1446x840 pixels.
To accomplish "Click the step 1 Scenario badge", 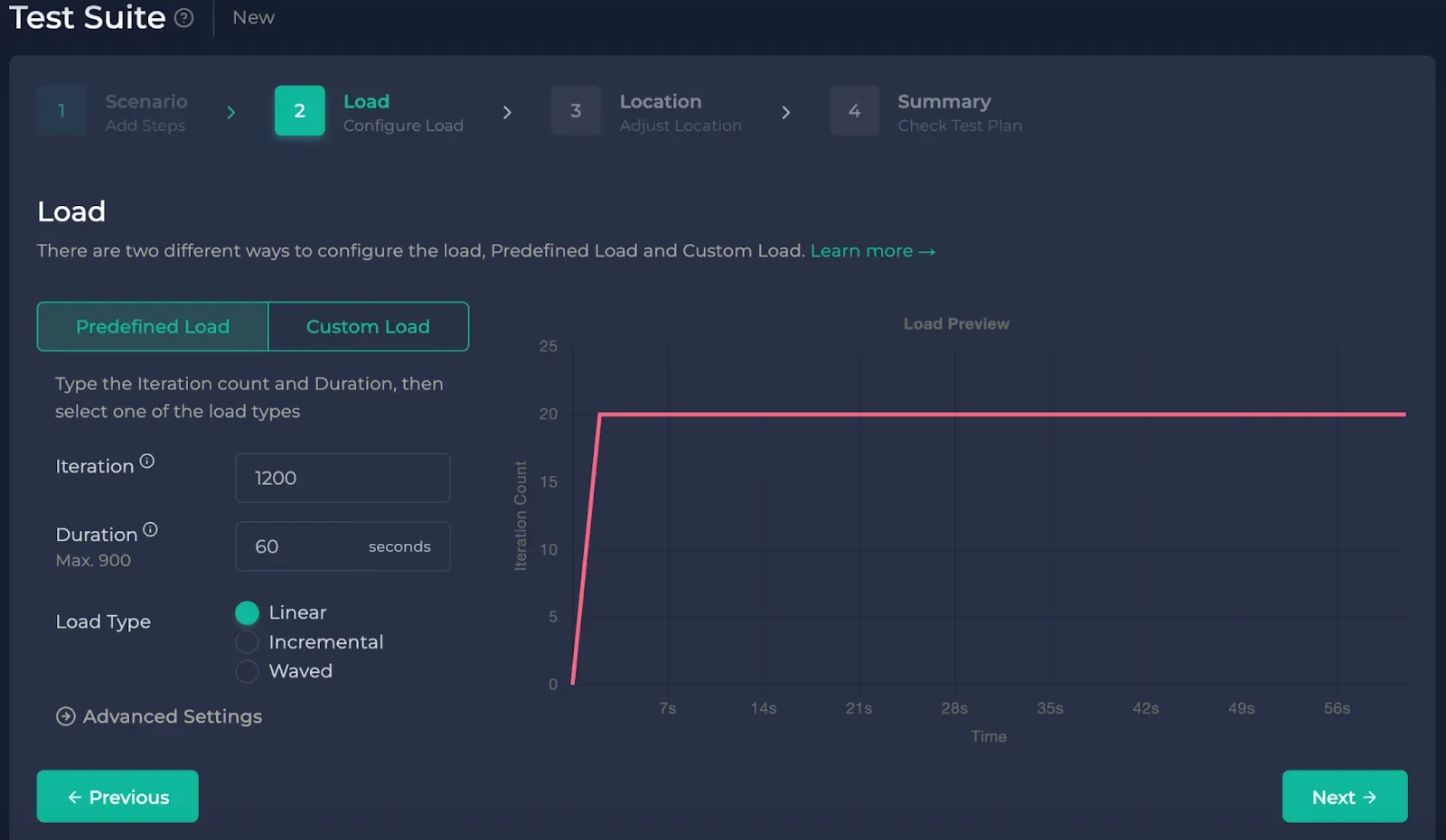I will (x=61, y=110).
